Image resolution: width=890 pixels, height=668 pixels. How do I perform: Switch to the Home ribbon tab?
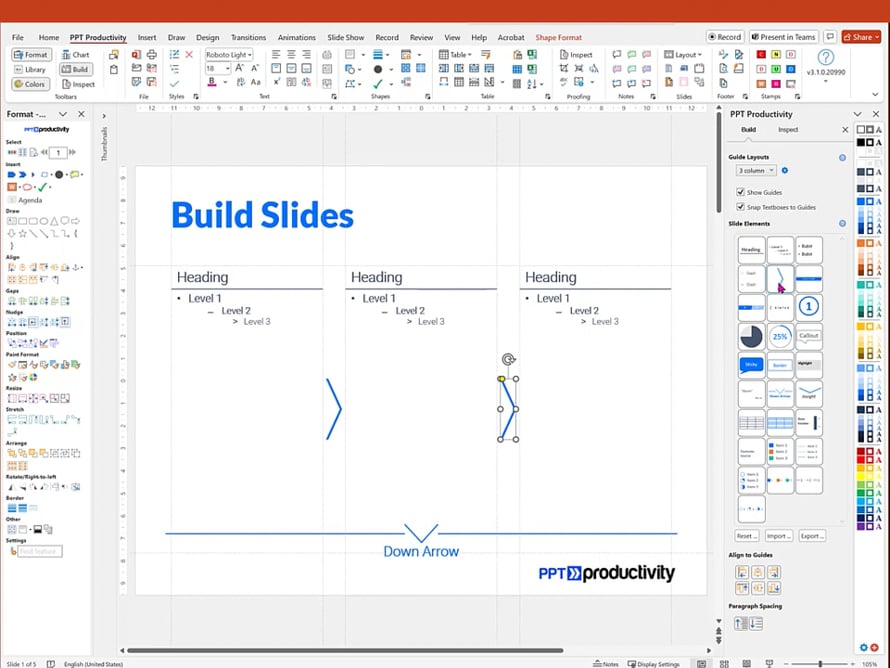click(49, 37)
